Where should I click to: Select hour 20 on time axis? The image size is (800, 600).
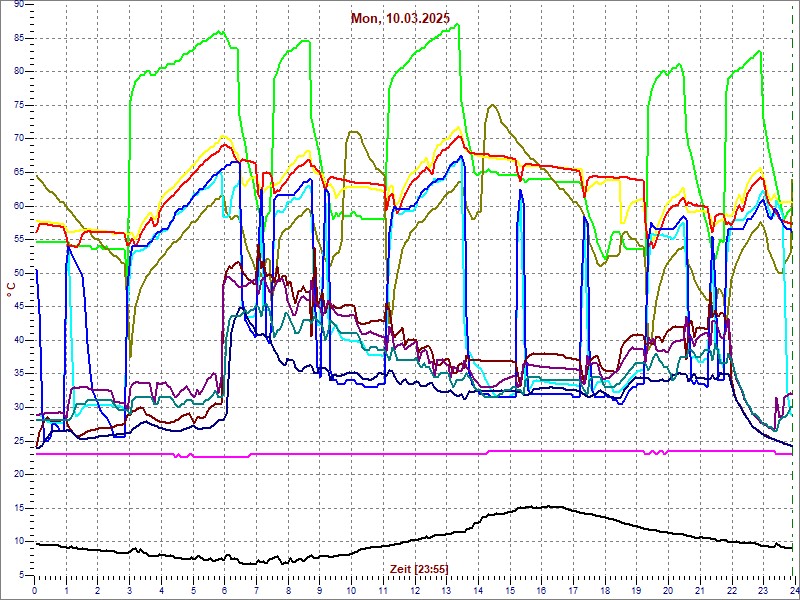667,590
